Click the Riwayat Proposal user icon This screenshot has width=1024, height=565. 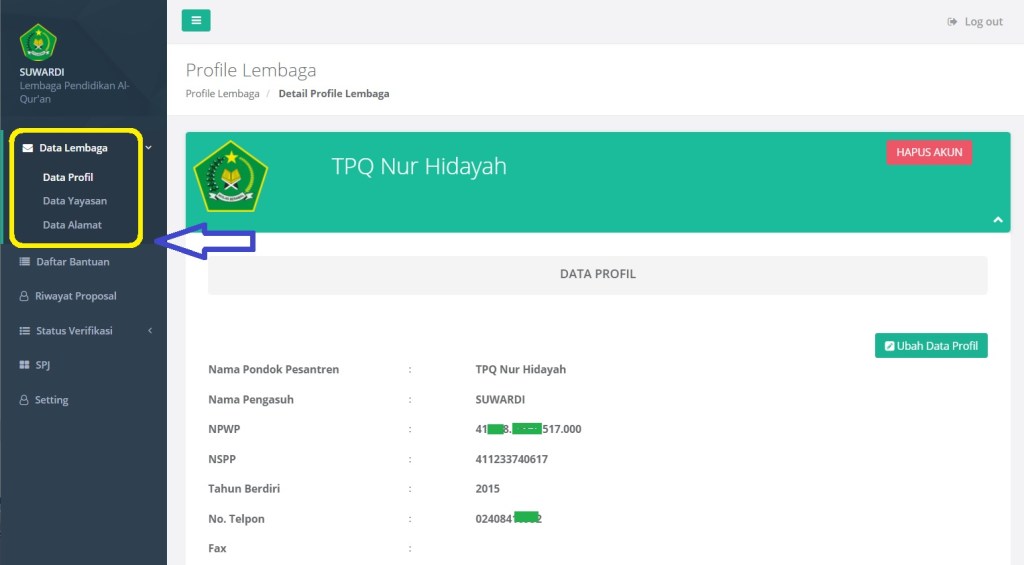pos(25,296)
